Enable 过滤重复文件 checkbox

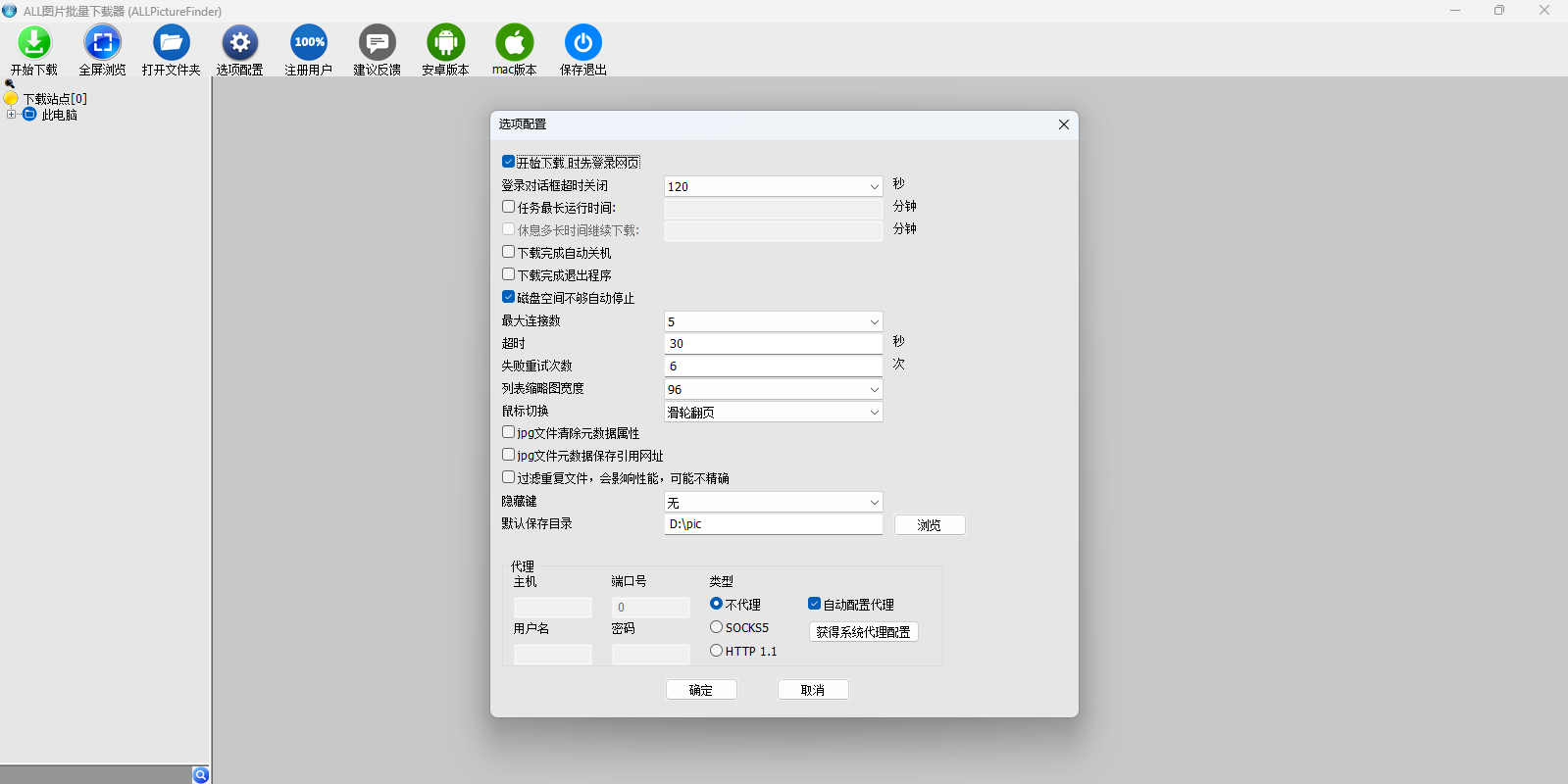(508, 477)
